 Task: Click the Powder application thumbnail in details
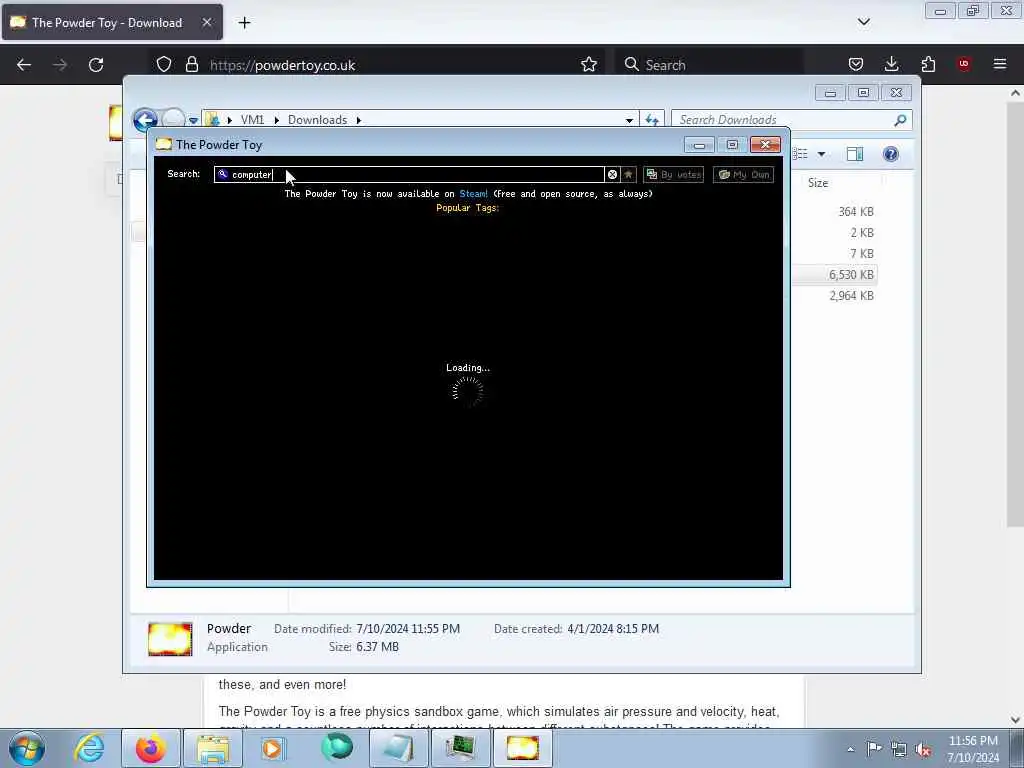(x=170, y=639)
